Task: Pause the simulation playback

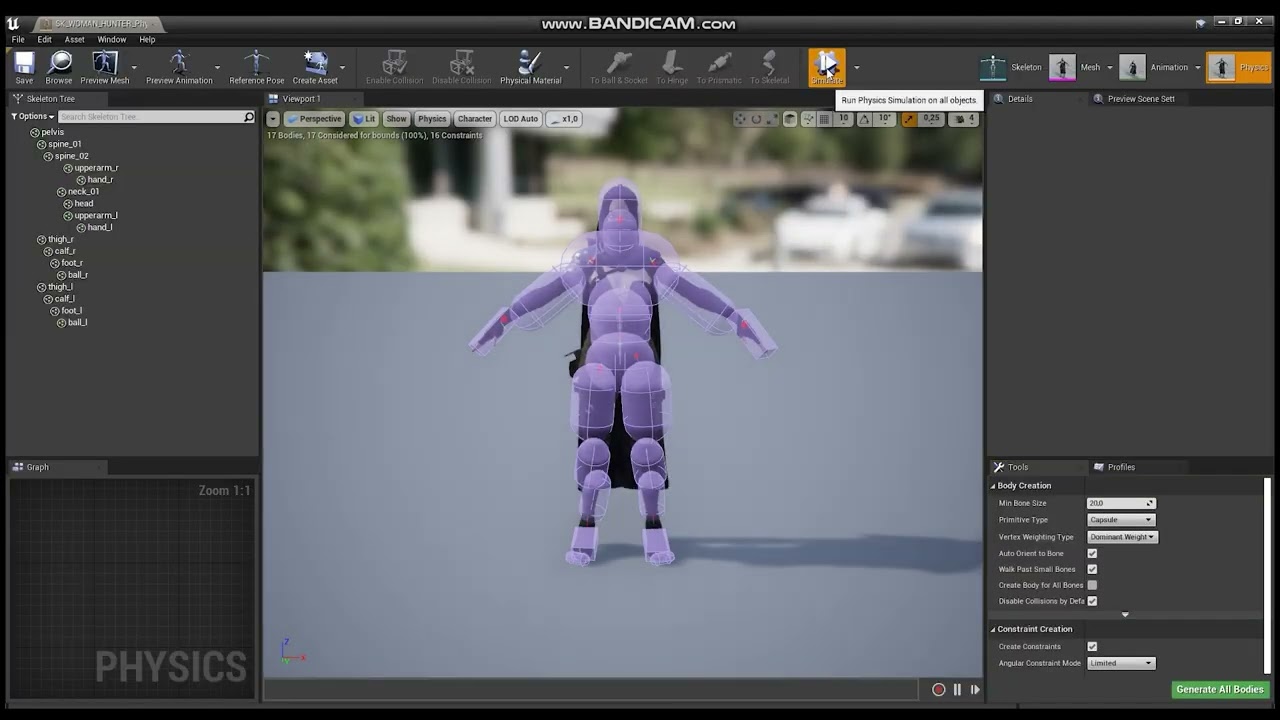Action: pyautogui.click(x=957, y=689)
